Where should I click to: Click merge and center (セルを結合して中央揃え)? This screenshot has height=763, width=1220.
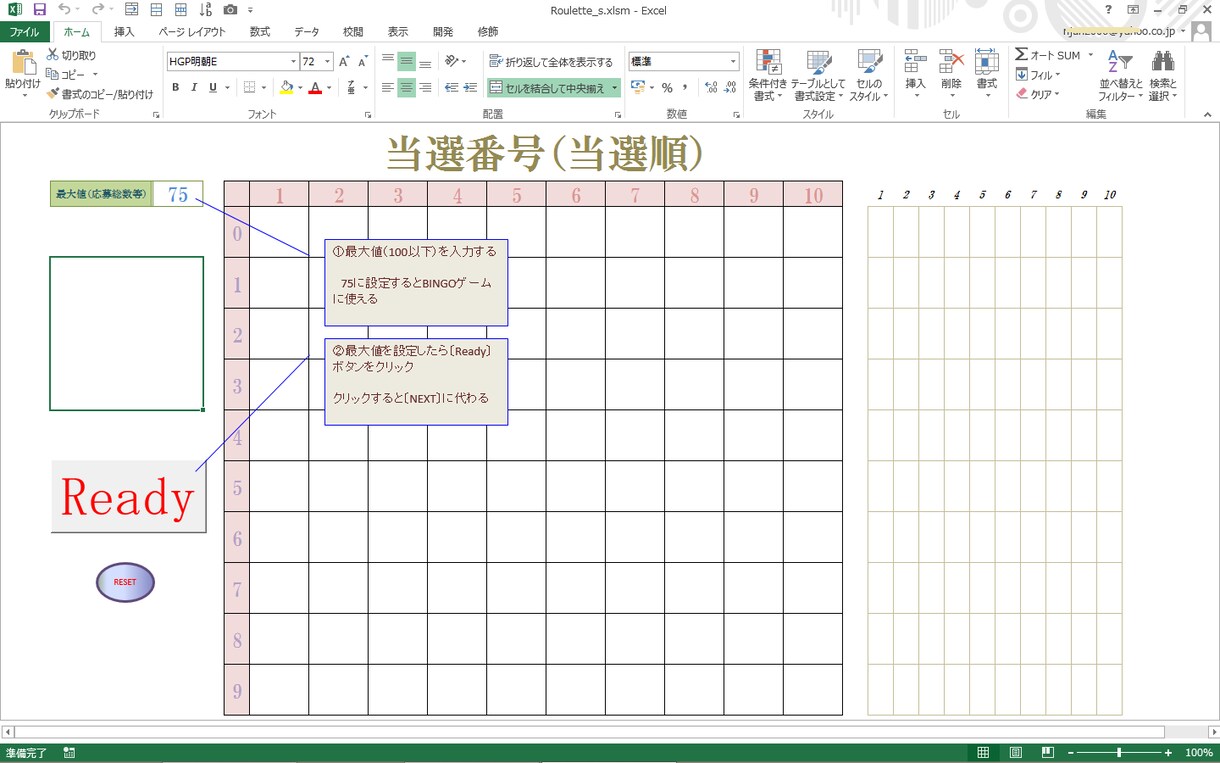(x=546, y=88)
